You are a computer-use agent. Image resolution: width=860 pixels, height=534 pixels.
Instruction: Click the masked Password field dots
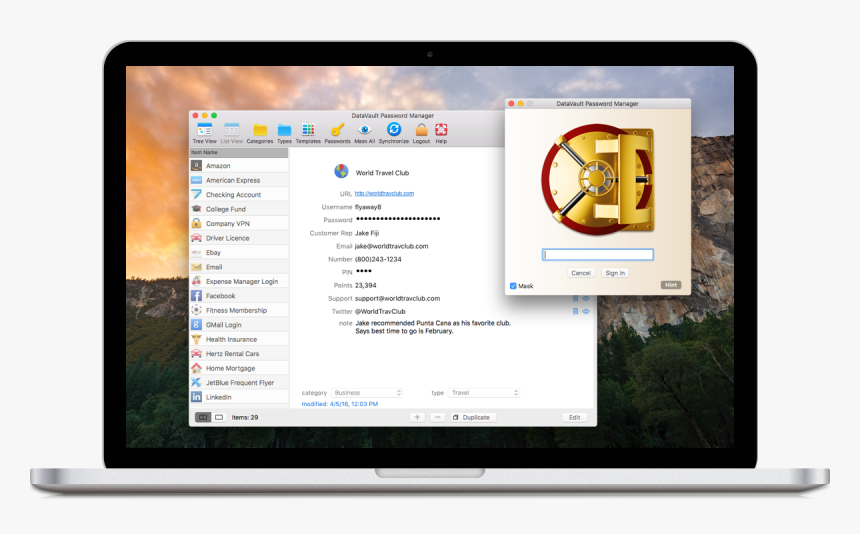[x=398, y=219]
